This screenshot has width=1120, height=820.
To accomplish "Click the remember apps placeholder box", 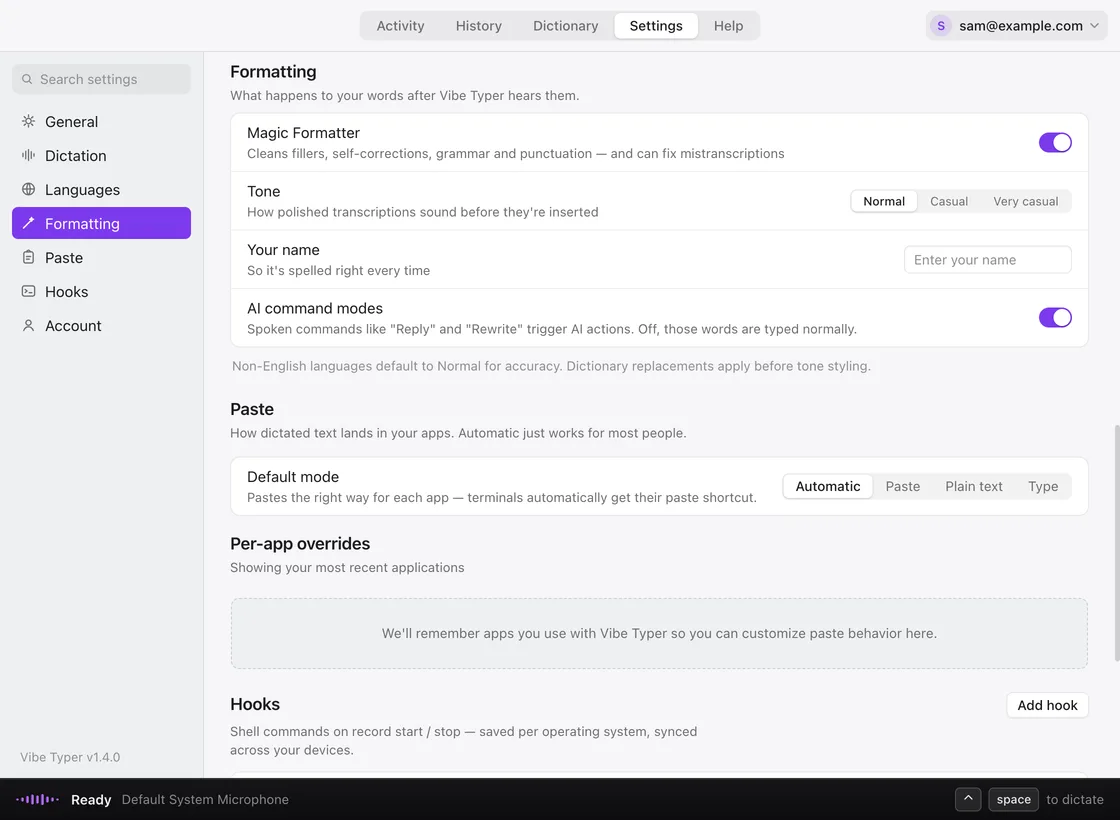I will coord(659,634).
